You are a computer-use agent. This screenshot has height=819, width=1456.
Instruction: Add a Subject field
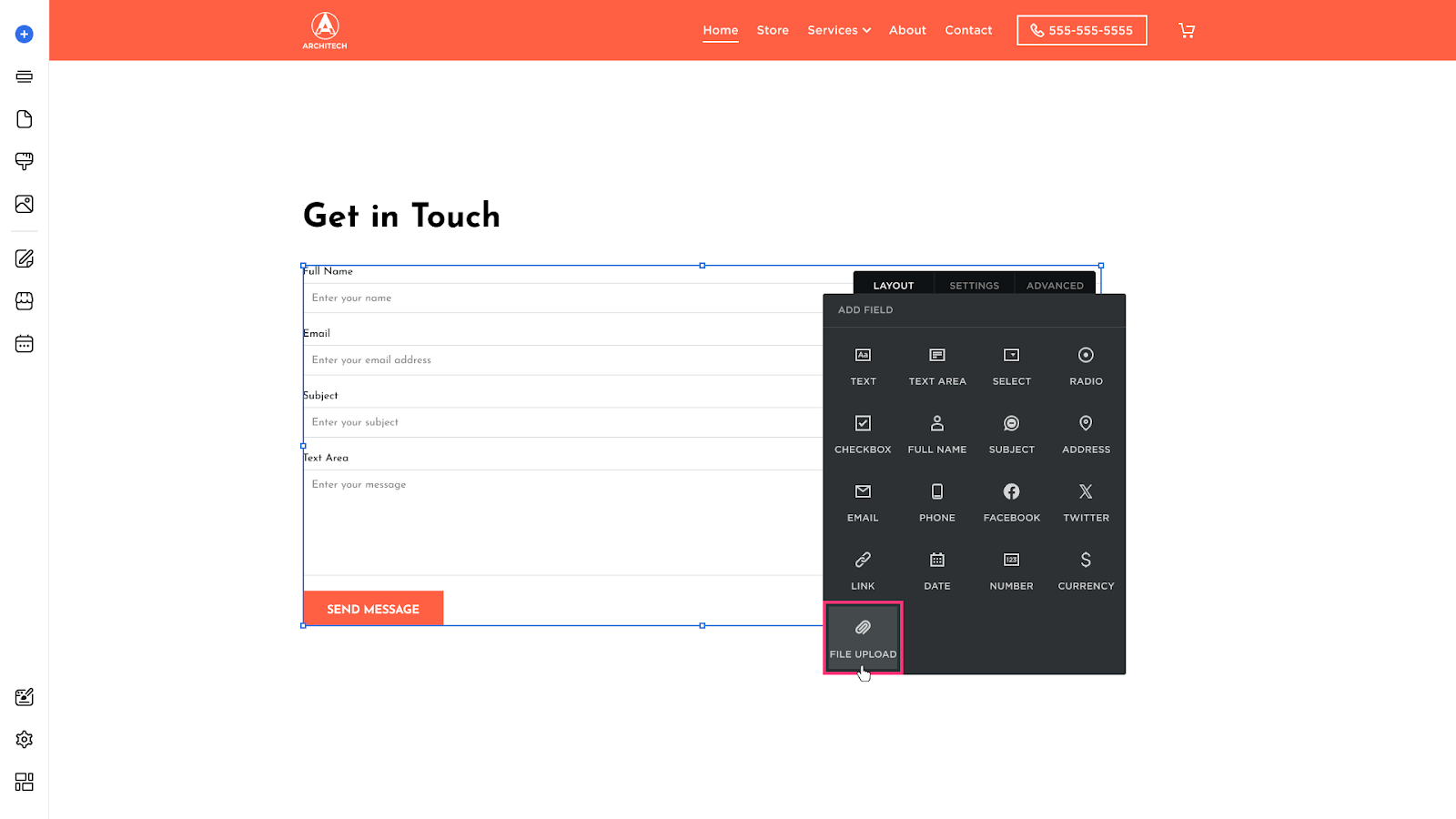1012,434
